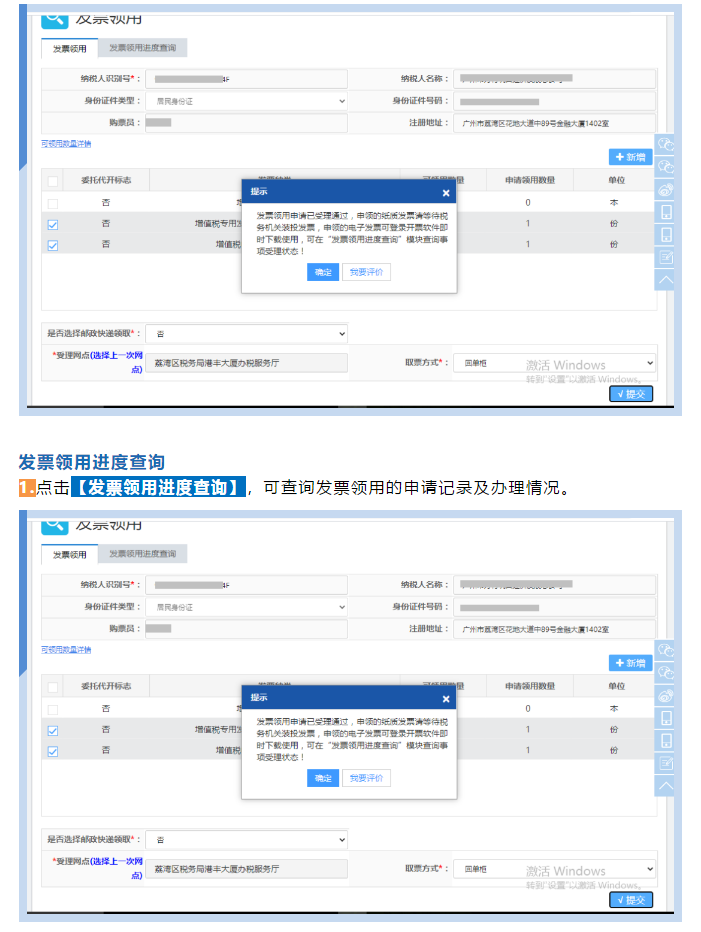Click the 提交 button in lower screenshot
This screenshot has height=932, width=701.
(631, 900)
